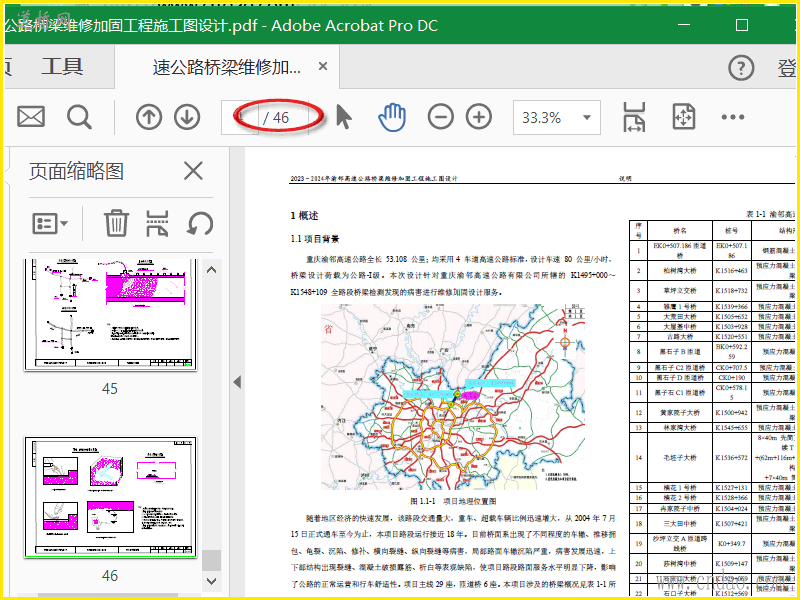This screenshot has width=800, height=600.
Task: Rotate pages counterclockwise icon
Action: pyautogui.click(x=199, y=223)
